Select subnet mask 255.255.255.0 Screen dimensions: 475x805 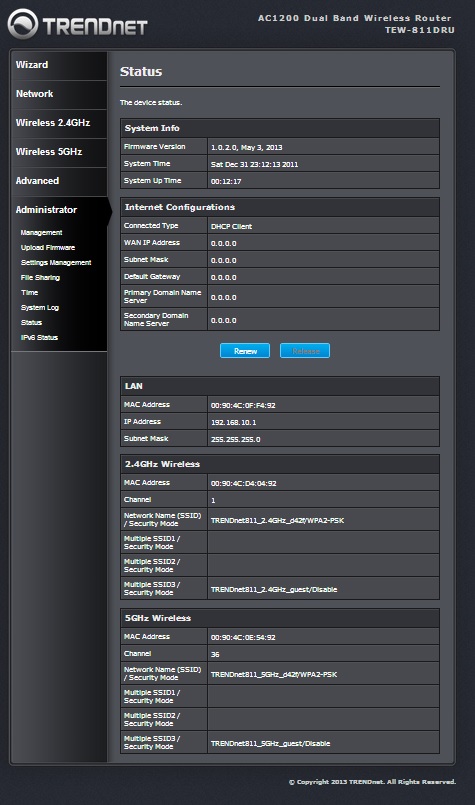tap(235, 439)
